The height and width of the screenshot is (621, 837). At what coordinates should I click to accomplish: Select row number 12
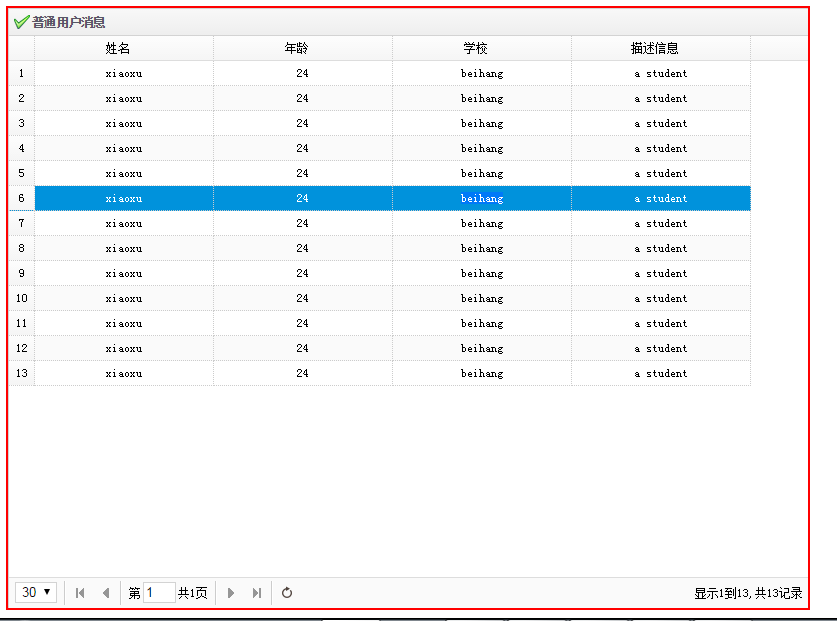pyautogui.click(x=21, y=348)
